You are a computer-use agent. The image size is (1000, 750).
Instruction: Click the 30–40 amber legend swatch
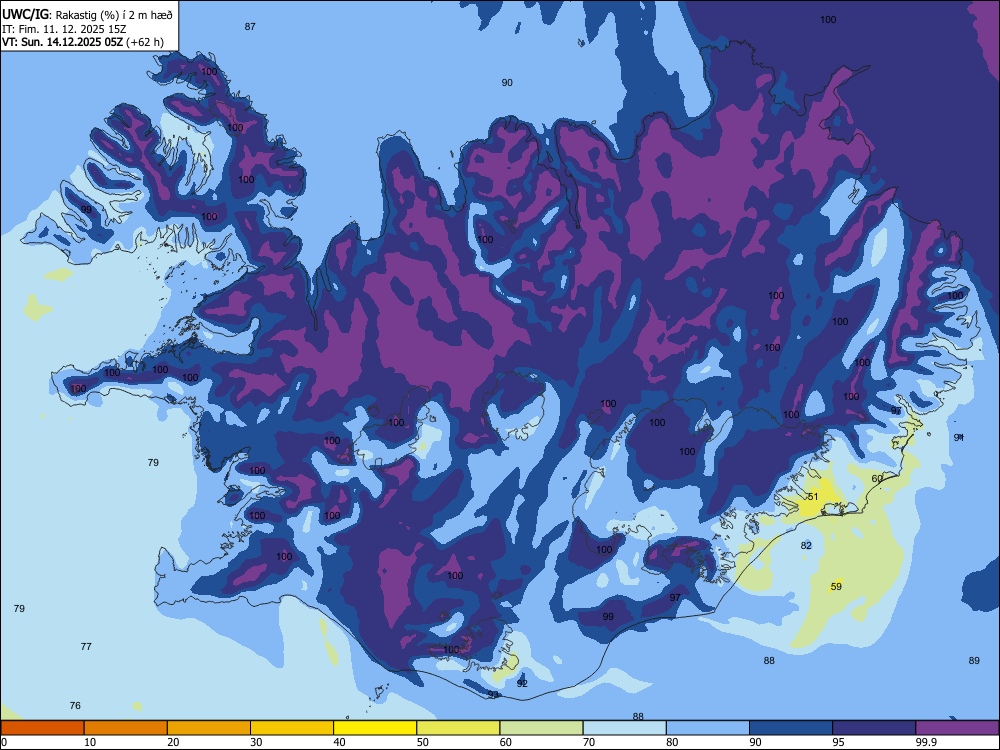[292, 728]
